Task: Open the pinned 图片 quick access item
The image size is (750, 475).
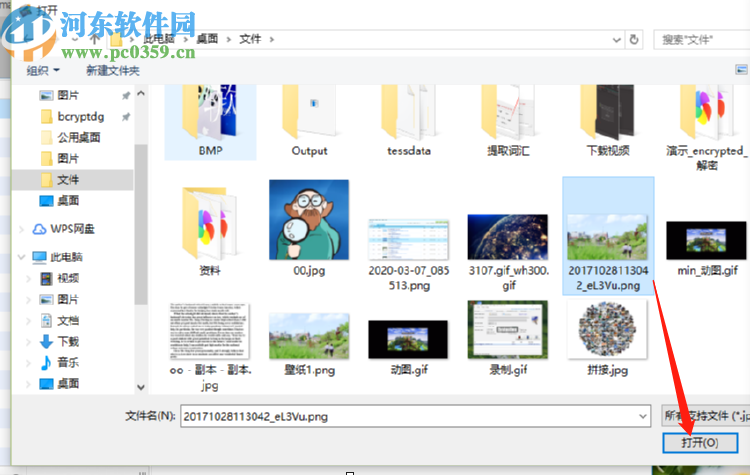Action: tap(67, 96)
